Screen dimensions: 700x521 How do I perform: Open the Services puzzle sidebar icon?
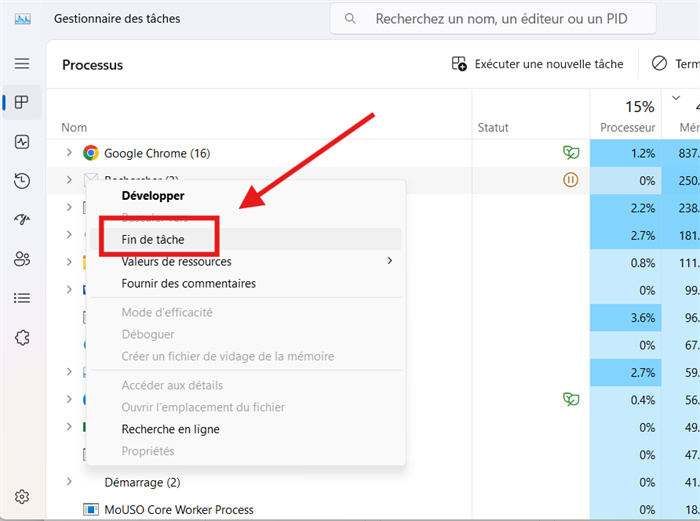(22, 338)
